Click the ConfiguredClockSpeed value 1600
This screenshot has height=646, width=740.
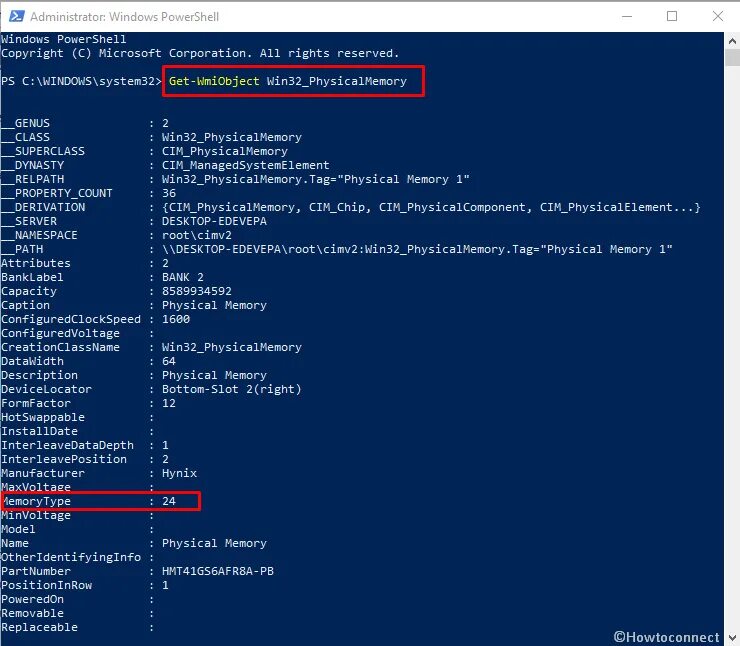coord(176,319)
